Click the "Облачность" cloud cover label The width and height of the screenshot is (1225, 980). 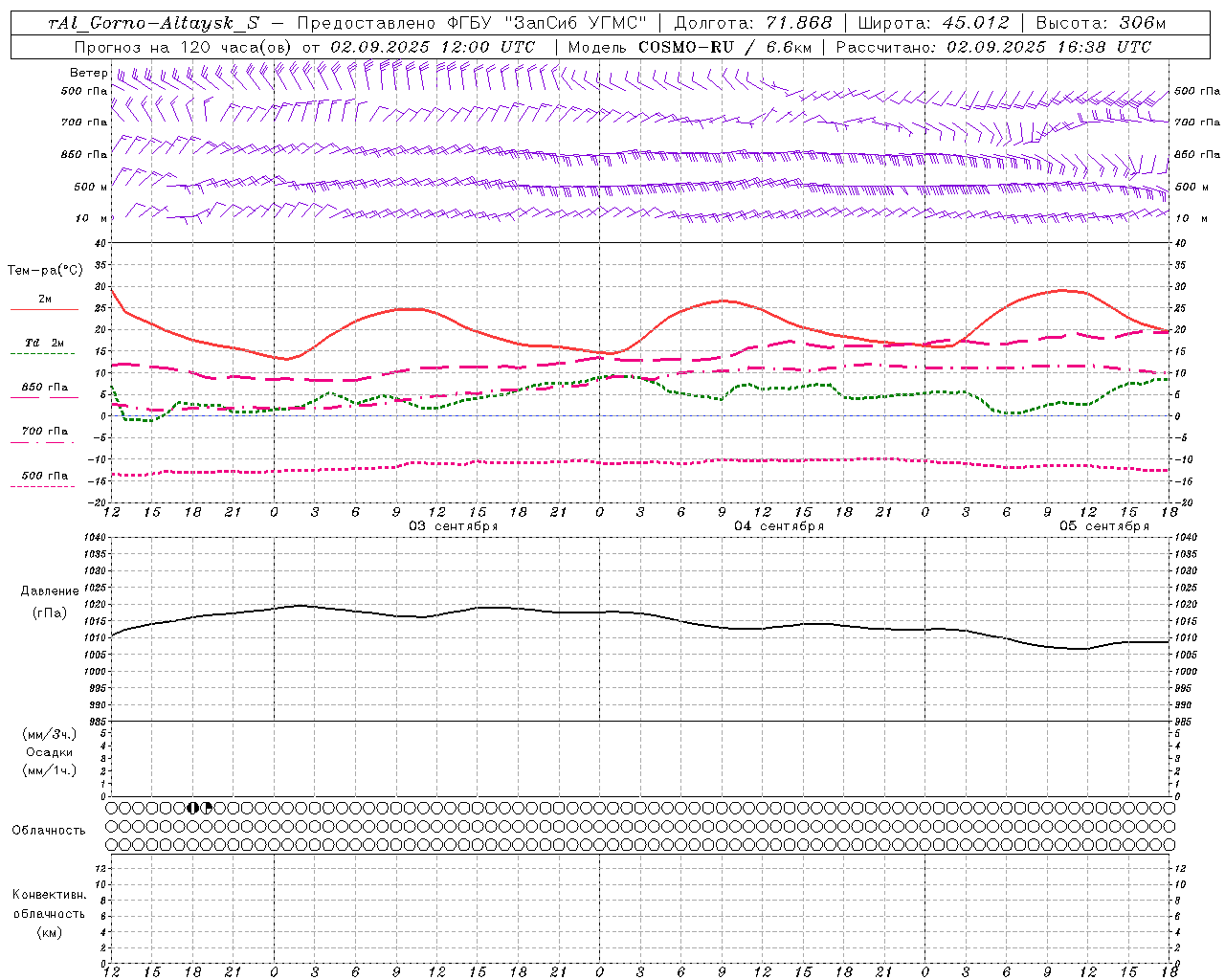click(x=49, y=831)
